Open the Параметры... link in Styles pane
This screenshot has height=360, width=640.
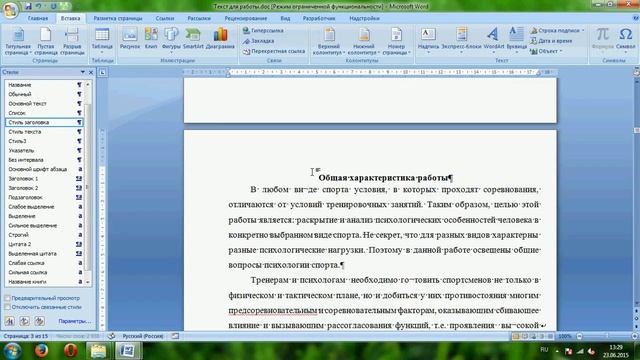click(74, 321)
